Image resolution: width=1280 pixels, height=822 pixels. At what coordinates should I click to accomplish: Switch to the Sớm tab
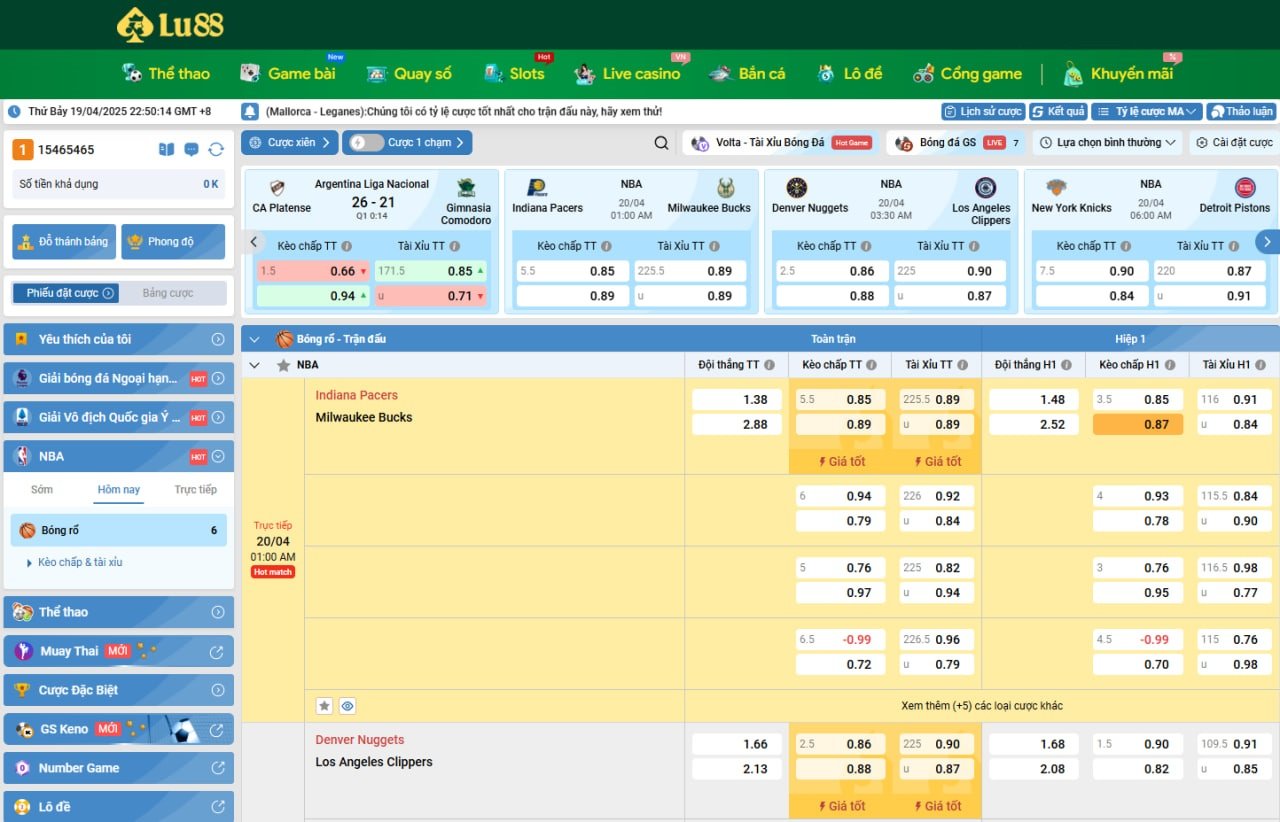42,490
